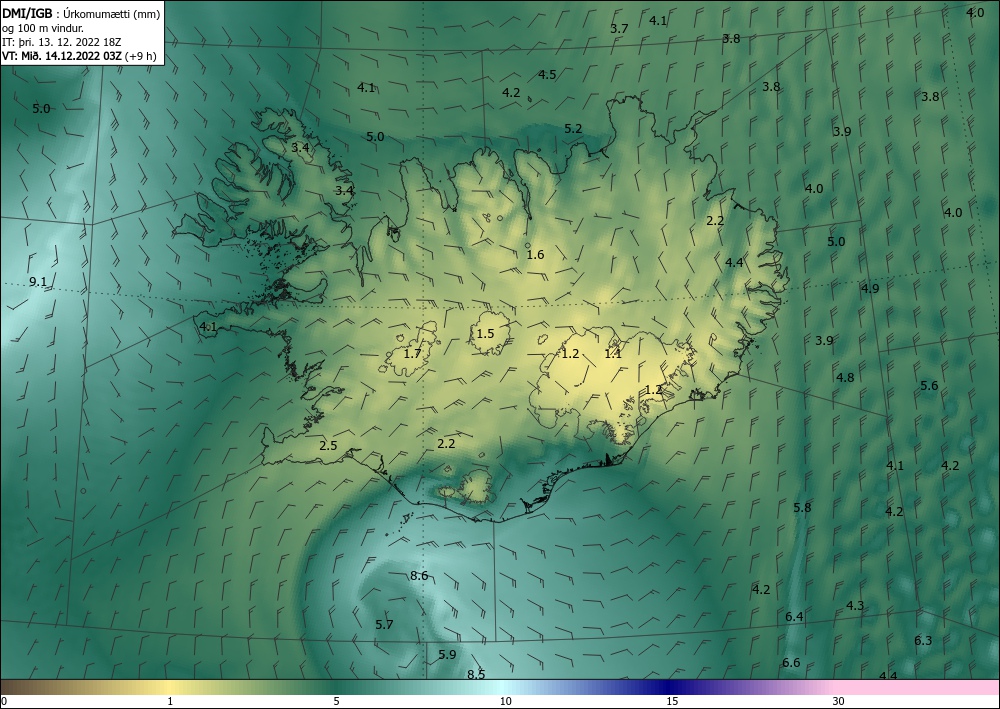Image resolution: width=1000 pixels, height=709 pixels.
Task: Click the '0' label under the color scale
Action: point(4,701)
